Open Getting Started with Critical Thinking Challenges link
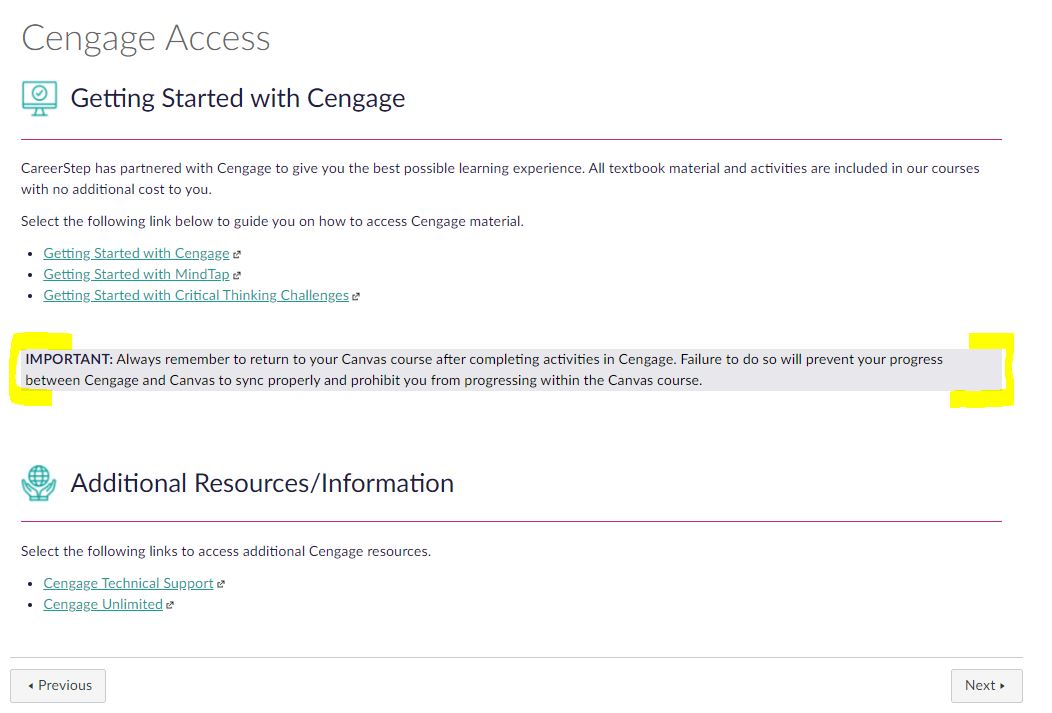This screenshot has width=1052, height=713. click(x=196, y=296)
